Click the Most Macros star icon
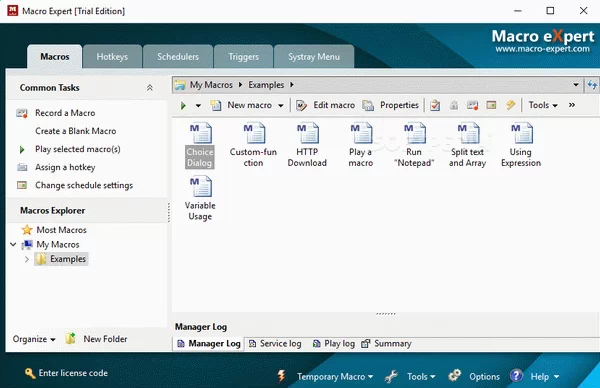Viewport: 600px width, 388px height. click(27, 230)
